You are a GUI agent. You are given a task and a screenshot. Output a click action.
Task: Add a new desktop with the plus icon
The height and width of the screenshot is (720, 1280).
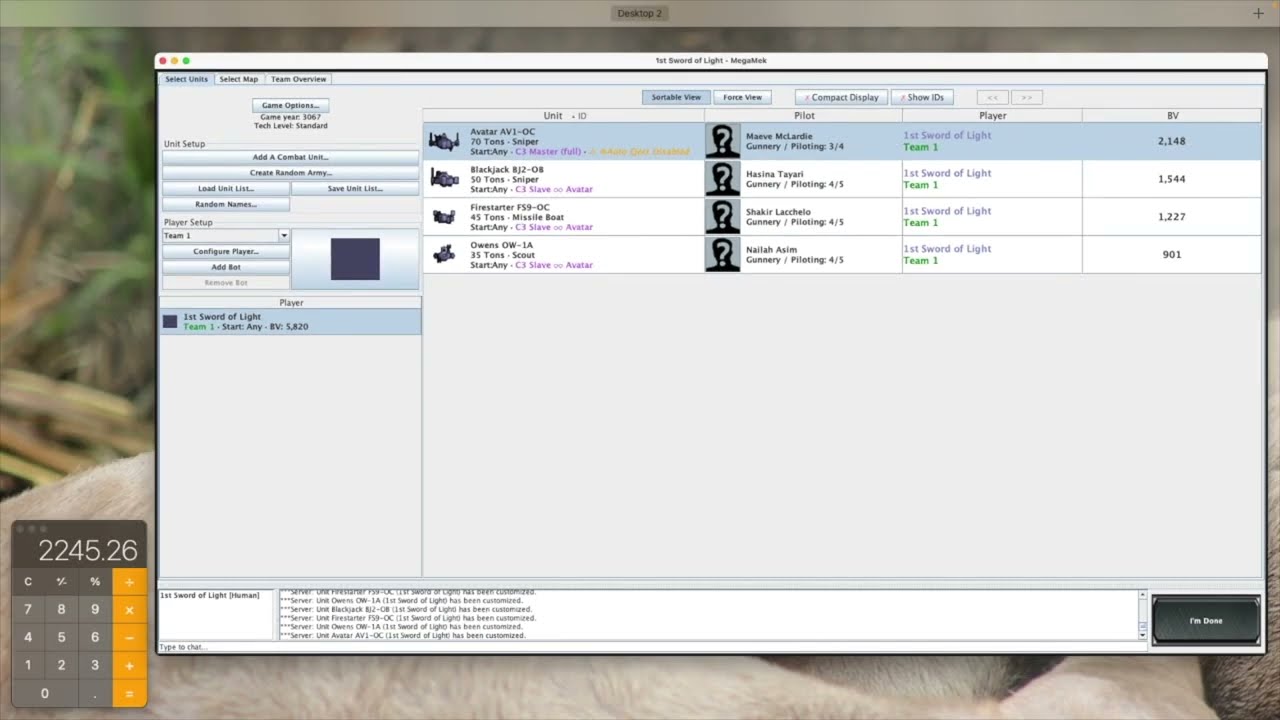(x=1258, y=13)
